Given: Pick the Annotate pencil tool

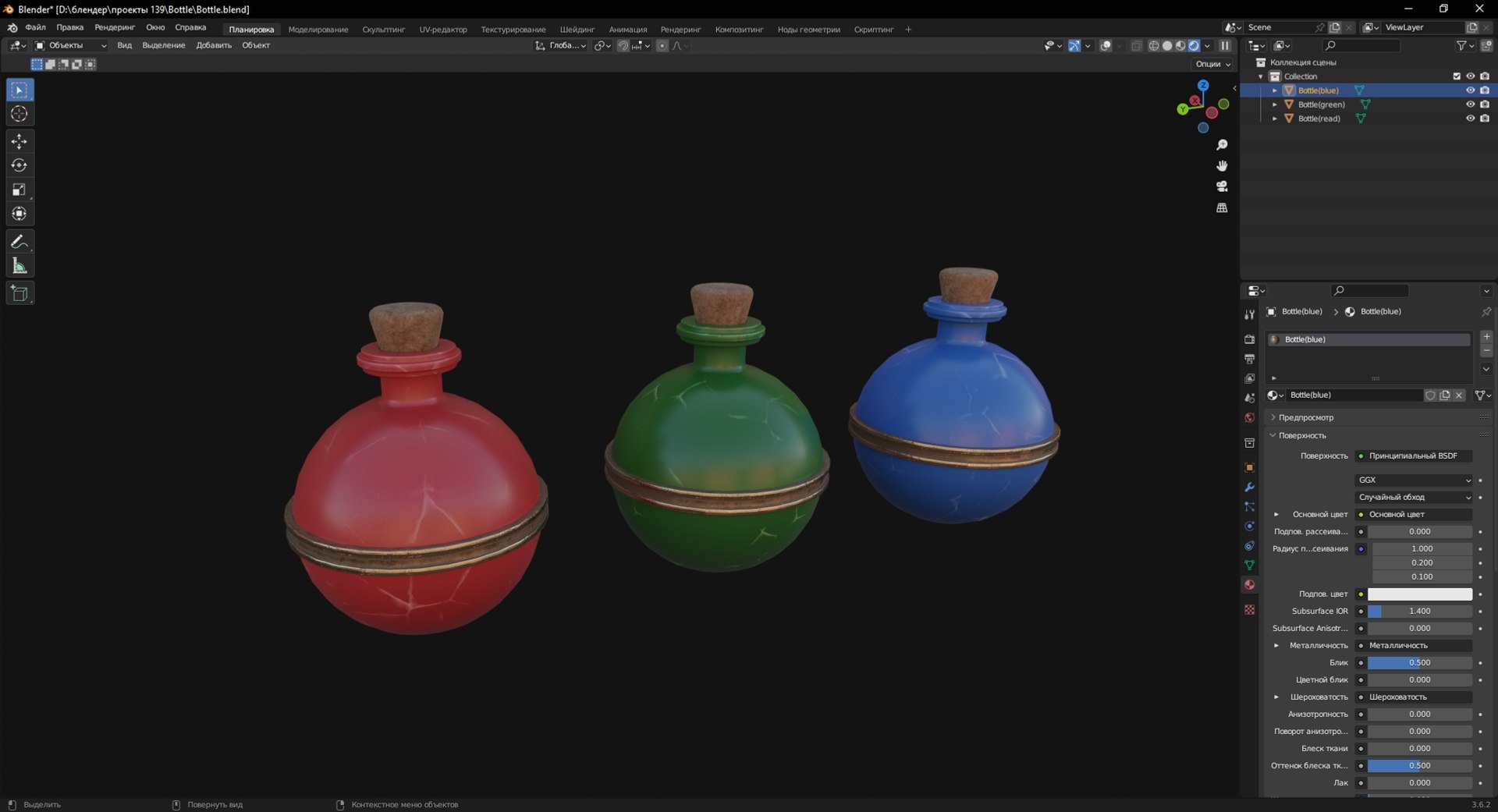Looking at the screenshot, I should point(20,242).
